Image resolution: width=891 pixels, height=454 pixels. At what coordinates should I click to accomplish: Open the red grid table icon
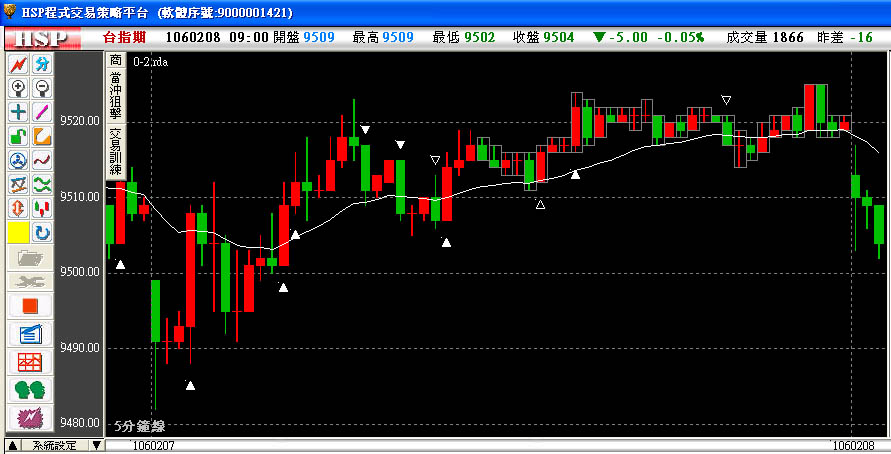[x=30, y=362]
